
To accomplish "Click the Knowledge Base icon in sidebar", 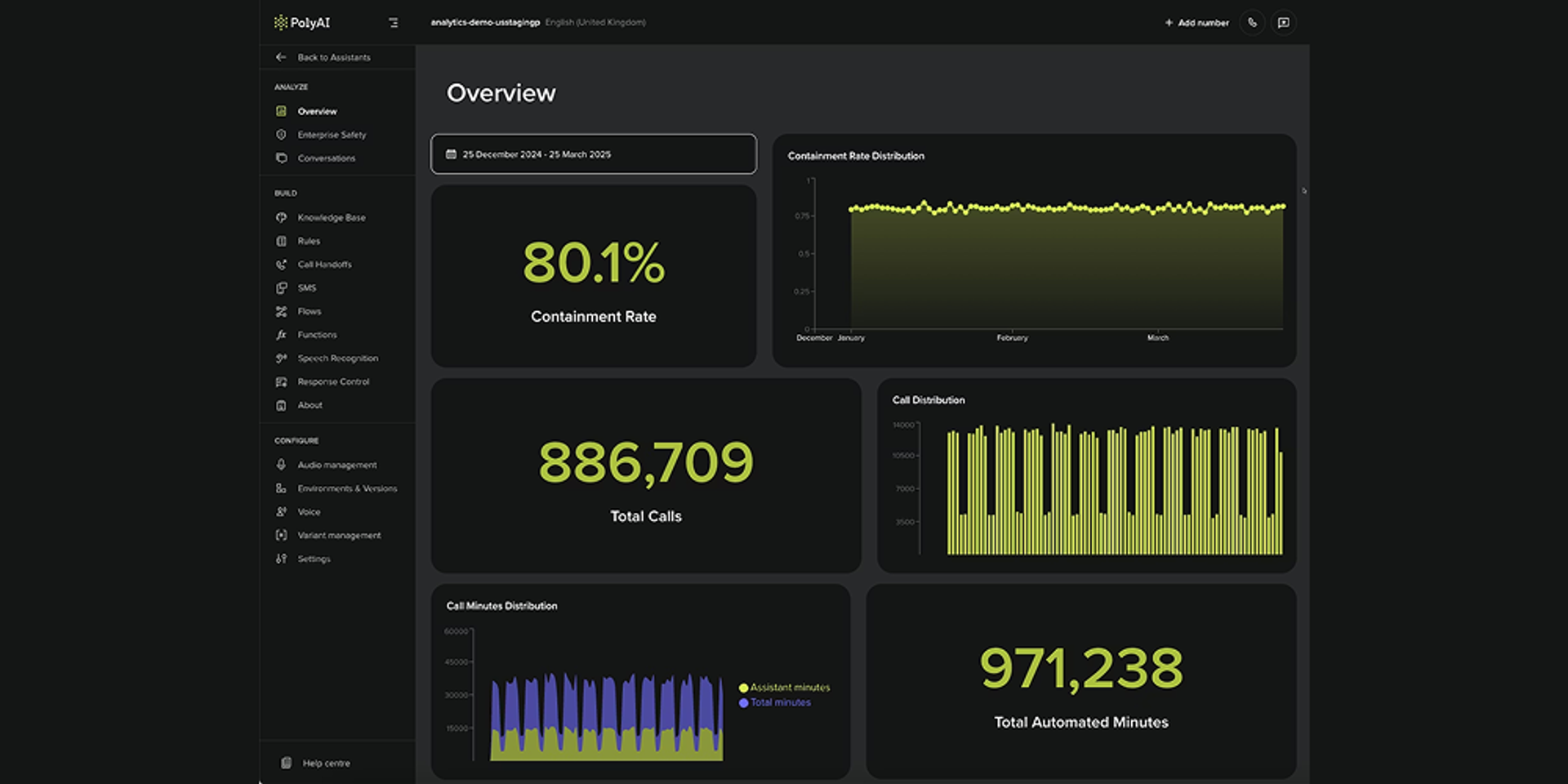I will 282,217.
